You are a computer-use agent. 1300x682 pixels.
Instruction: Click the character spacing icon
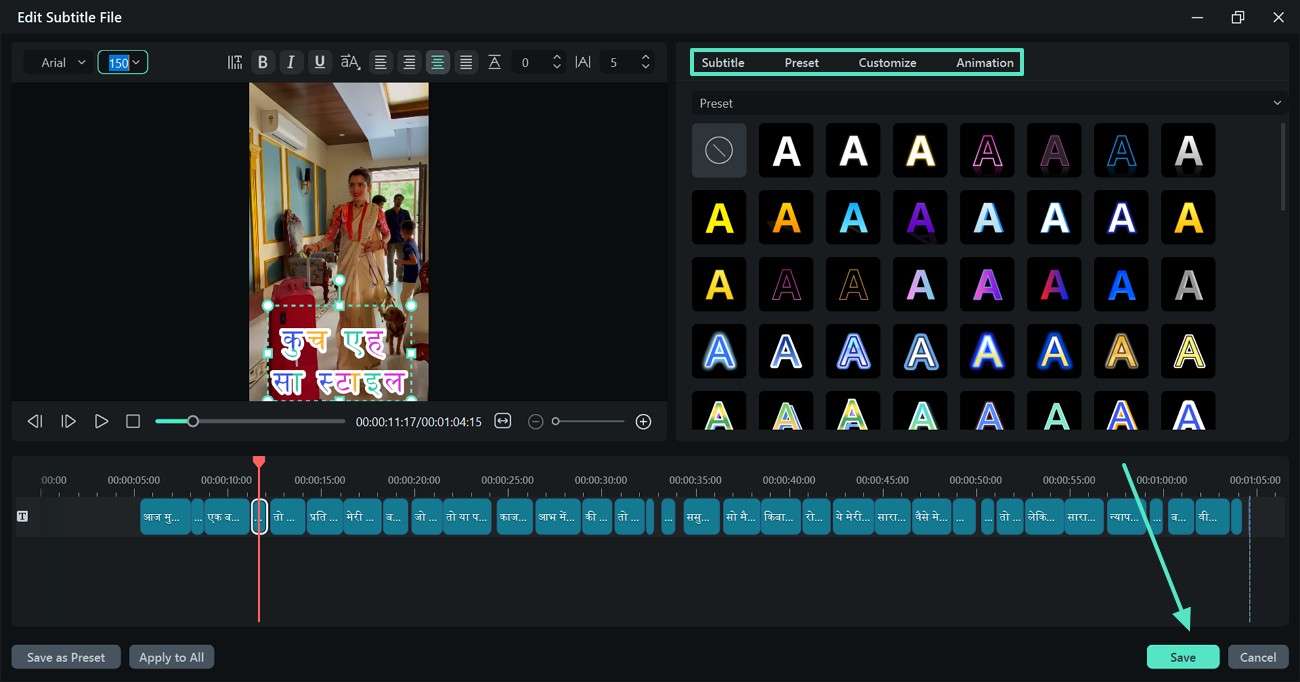[x=584, y=62]
